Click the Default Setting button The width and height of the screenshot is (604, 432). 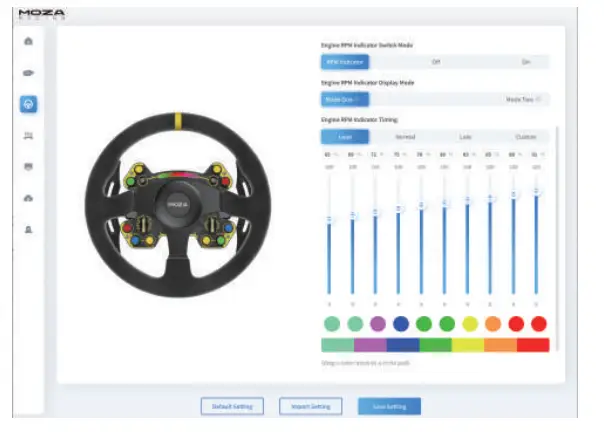coord(232,406)
